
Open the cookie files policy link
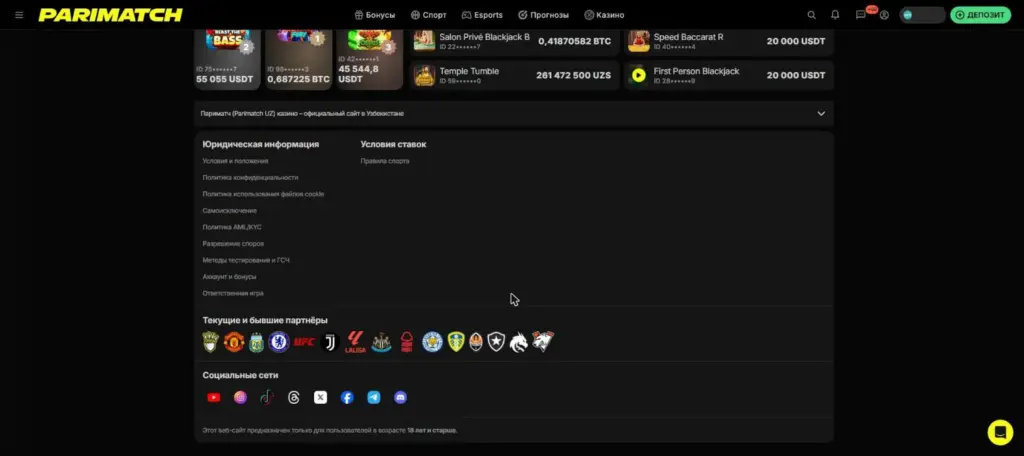pyautogui.click(x=263, y=194)
